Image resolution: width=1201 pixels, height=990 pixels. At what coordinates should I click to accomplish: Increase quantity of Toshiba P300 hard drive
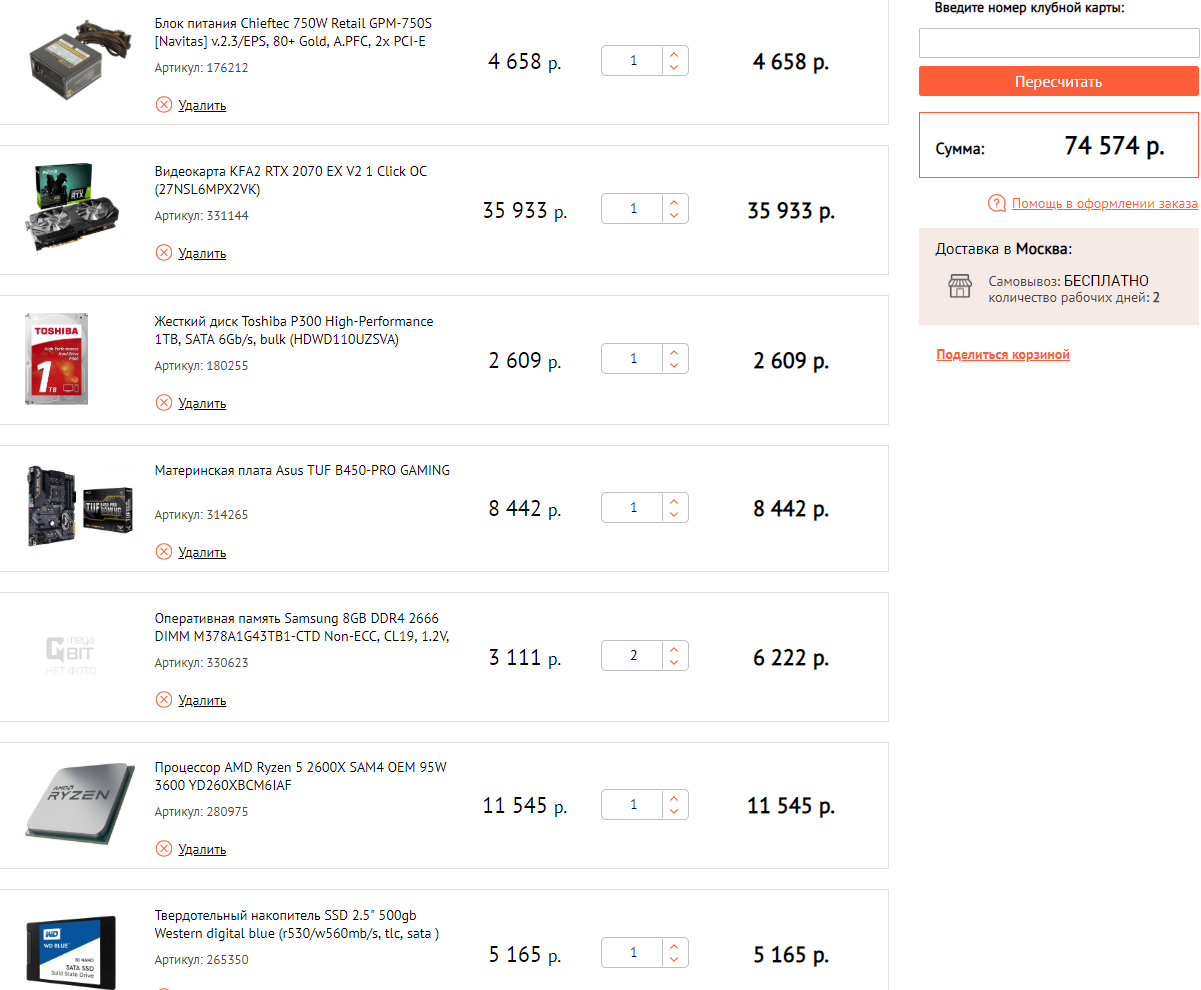pos(674,351)
